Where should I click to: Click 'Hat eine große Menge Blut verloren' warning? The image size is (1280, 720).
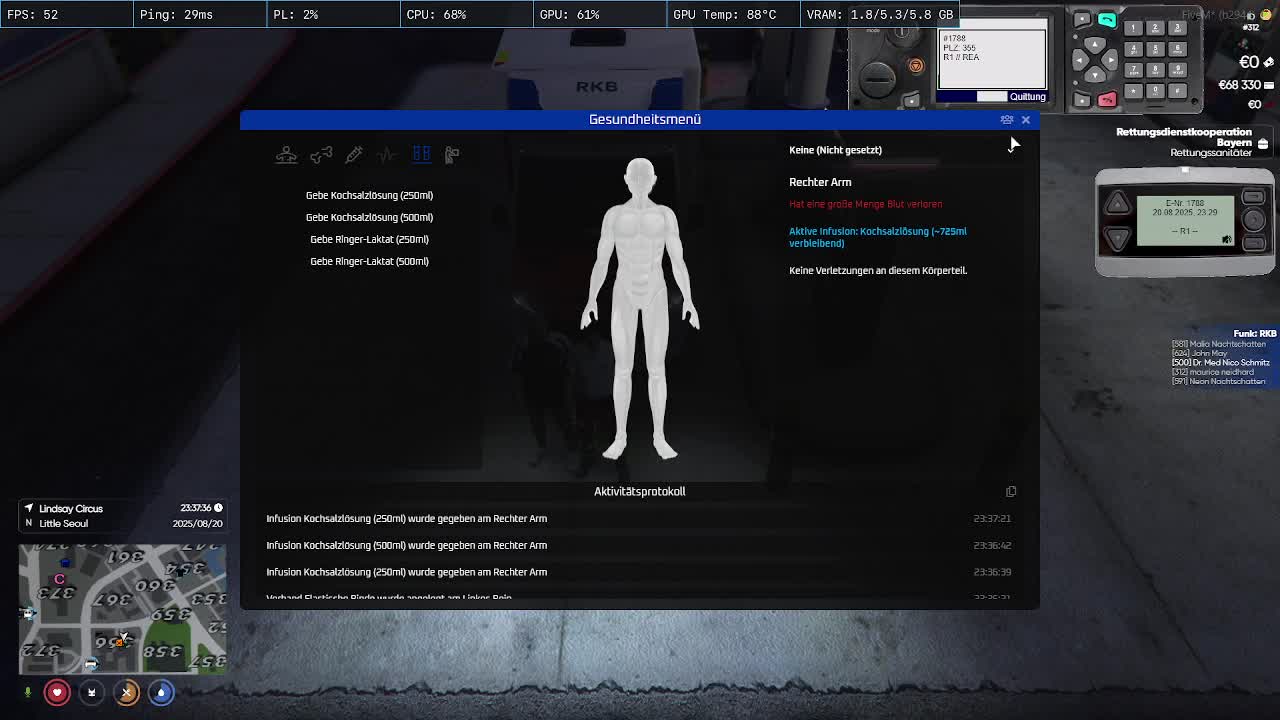tap(865, 204)
